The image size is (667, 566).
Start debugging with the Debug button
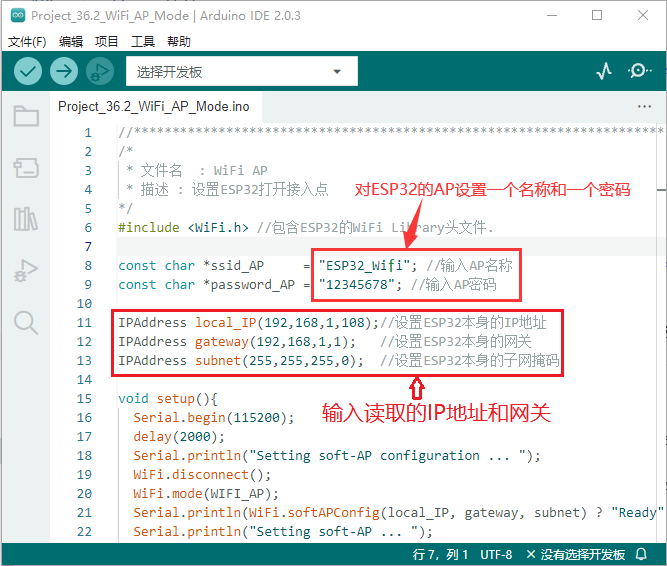(100, 71)
